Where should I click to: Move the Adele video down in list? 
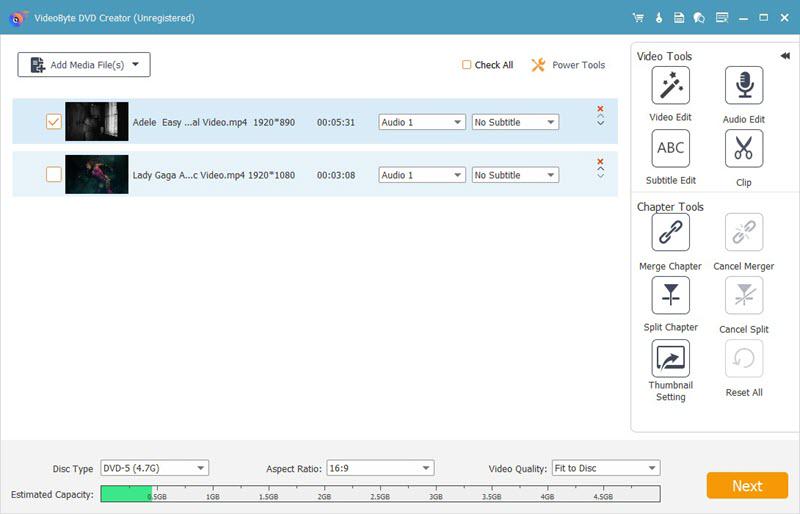coord(601,123)
